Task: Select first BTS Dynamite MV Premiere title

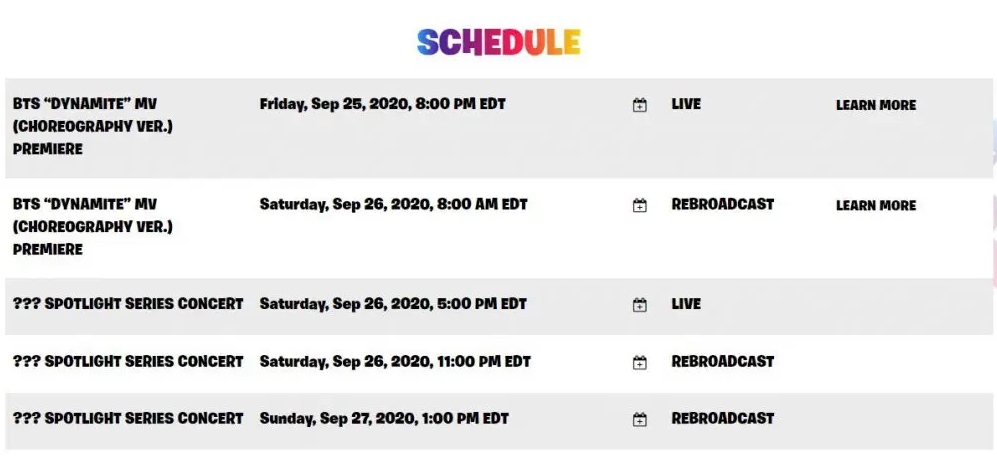Action: [92, 126]
